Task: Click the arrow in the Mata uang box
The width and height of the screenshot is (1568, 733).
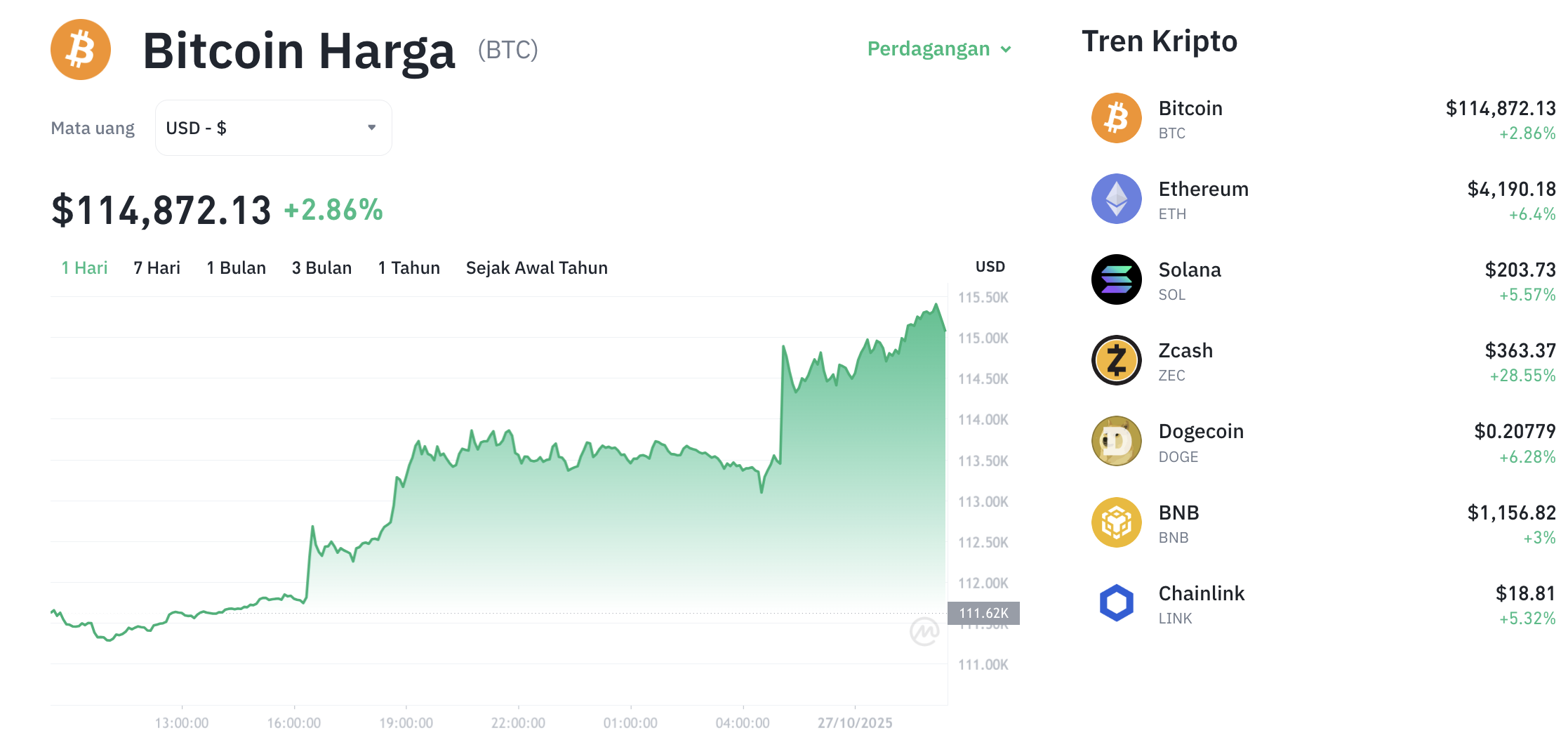Action: [371, 128]
